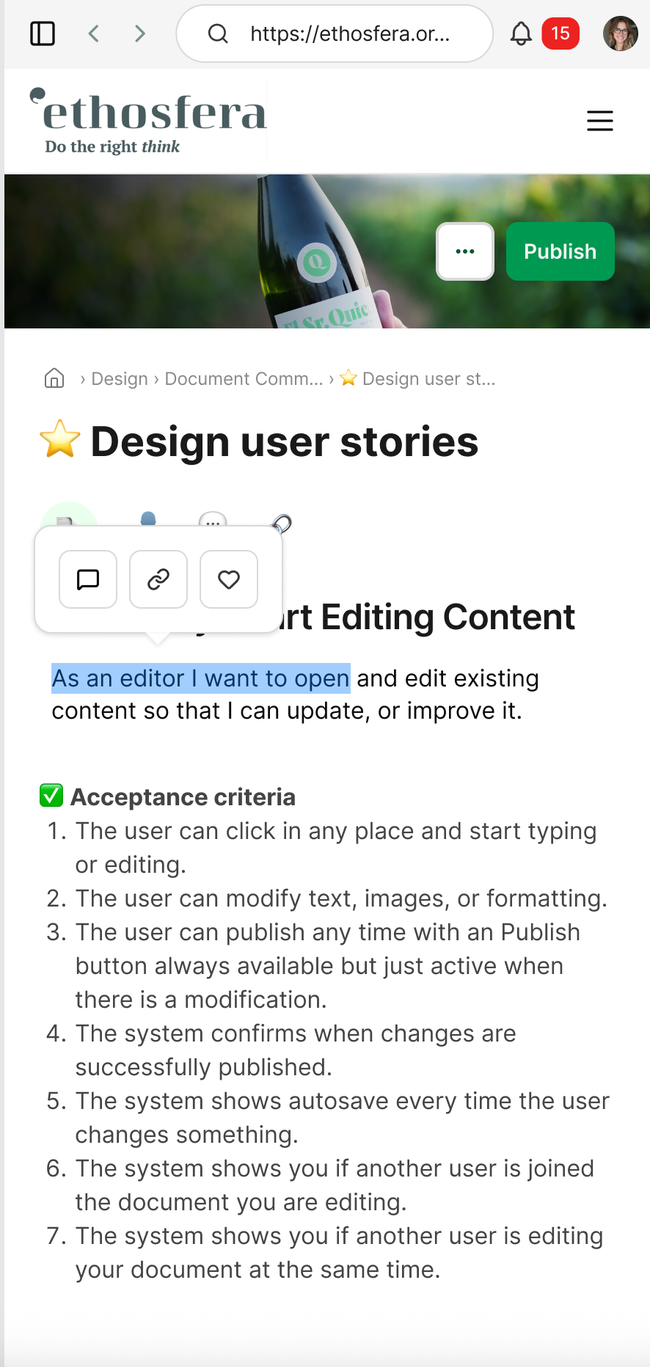Select the Design user st... breadcrumb
The image size is (650, 1367).
tap(418, 379)
